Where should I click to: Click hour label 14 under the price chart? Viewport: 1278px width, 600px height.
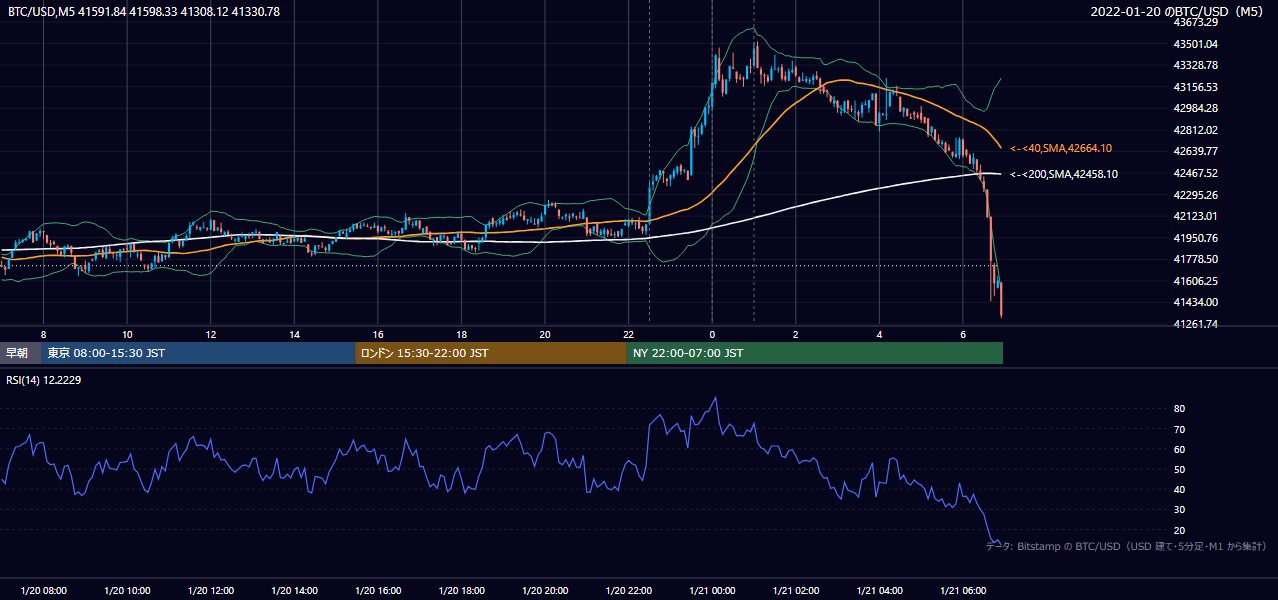(294, 333)
